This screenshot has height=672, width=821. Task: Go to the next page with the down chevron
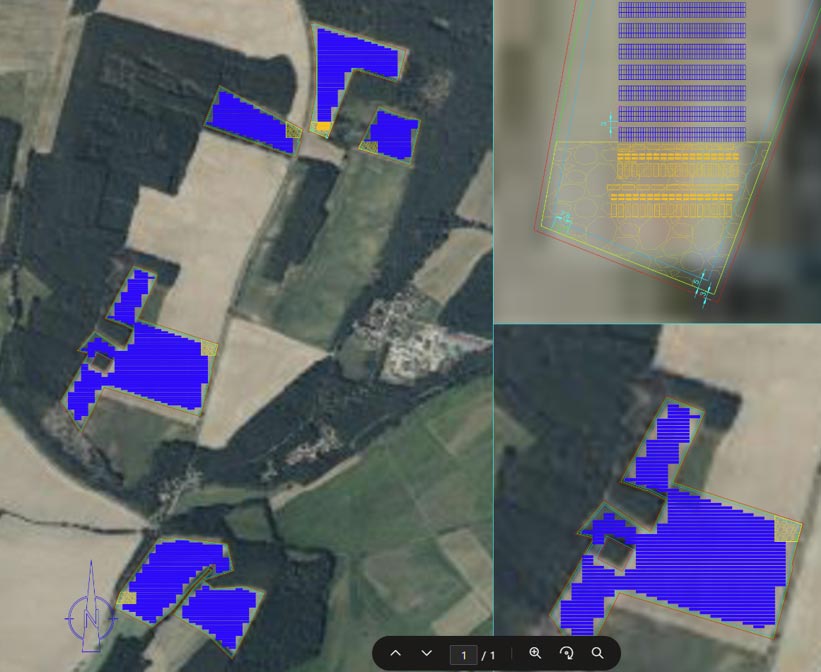click(427, 653)
